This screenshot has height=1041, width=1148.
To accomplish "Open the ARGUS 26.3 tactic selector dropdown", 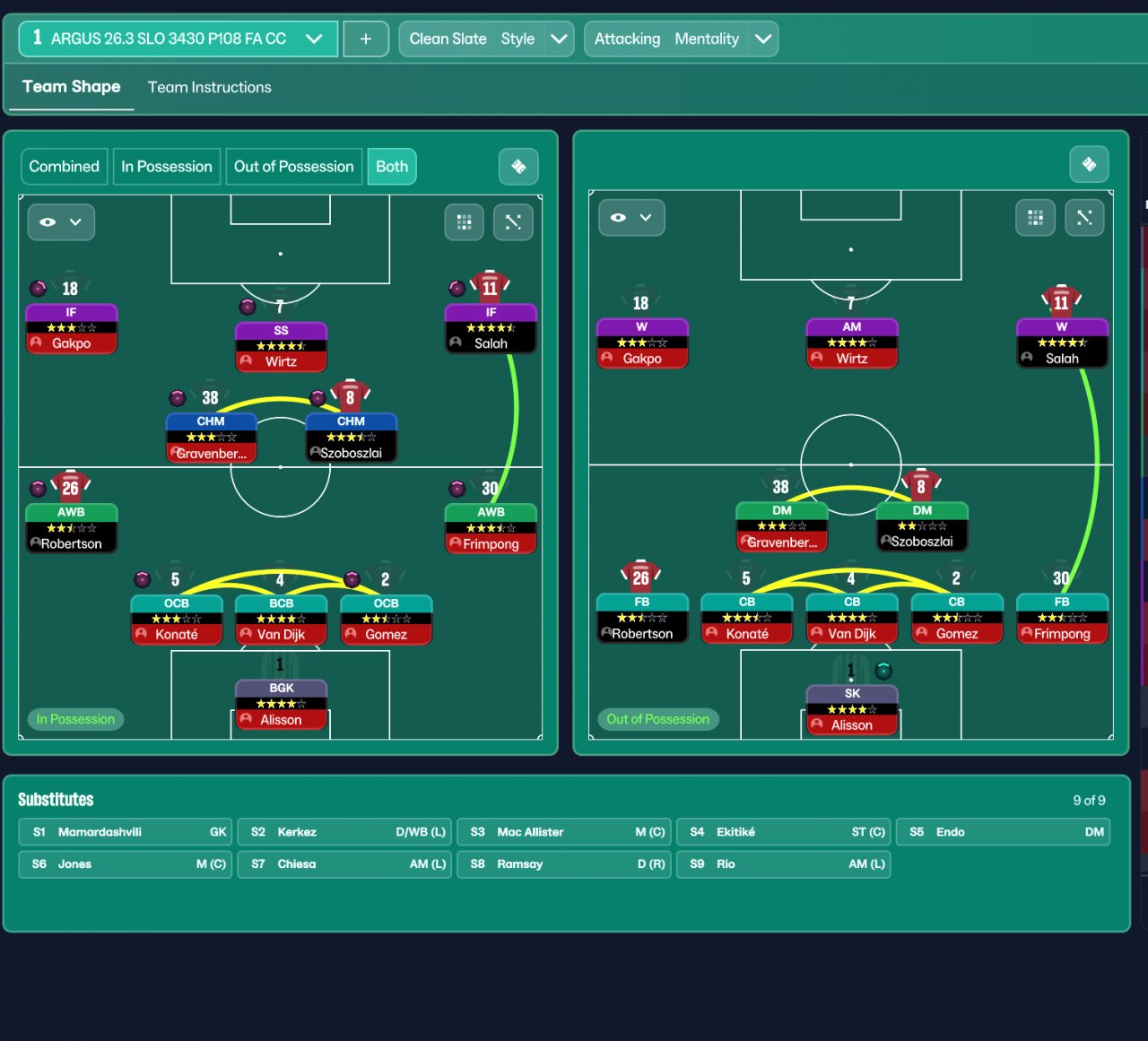I will [x=178, y=39].
